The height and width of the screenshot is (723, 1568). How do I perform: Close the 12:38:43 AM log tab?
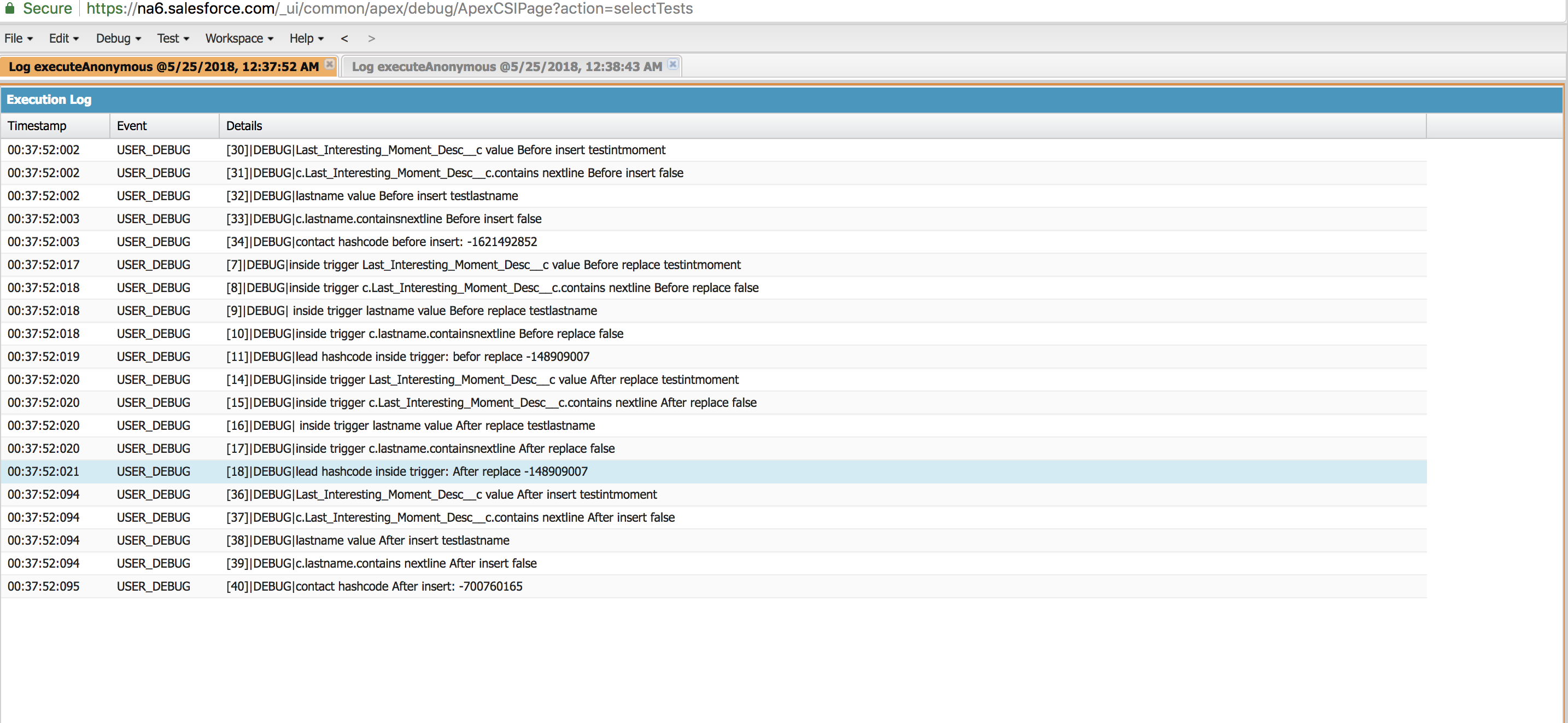point(672,64)
